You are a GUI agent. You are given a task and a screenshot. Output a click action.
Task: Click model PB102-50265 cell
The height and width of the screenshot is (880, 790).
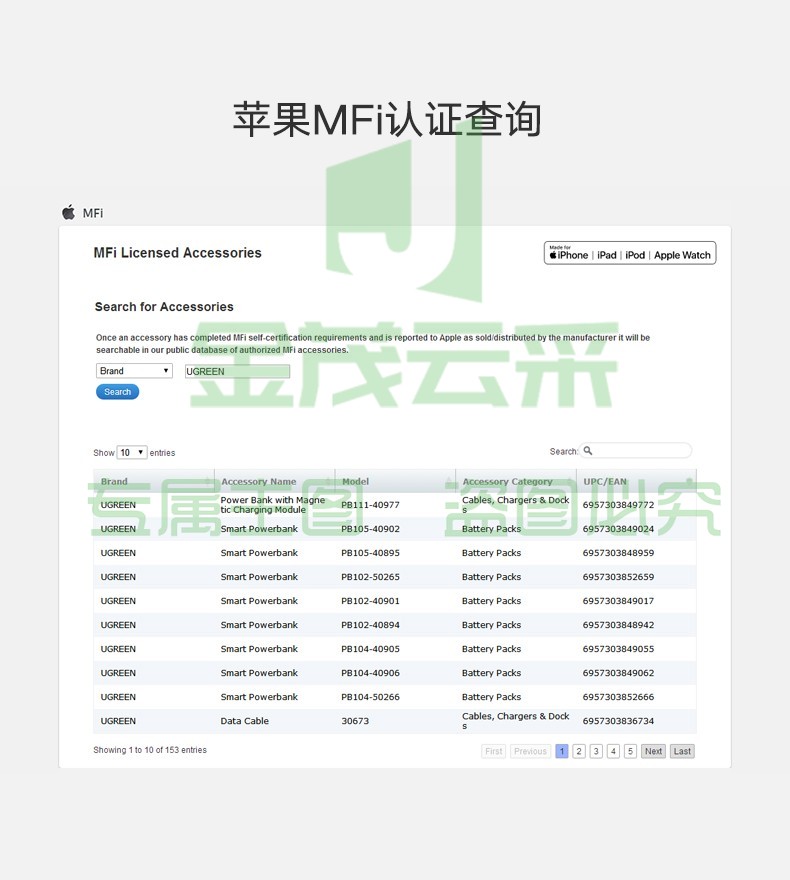370,577
